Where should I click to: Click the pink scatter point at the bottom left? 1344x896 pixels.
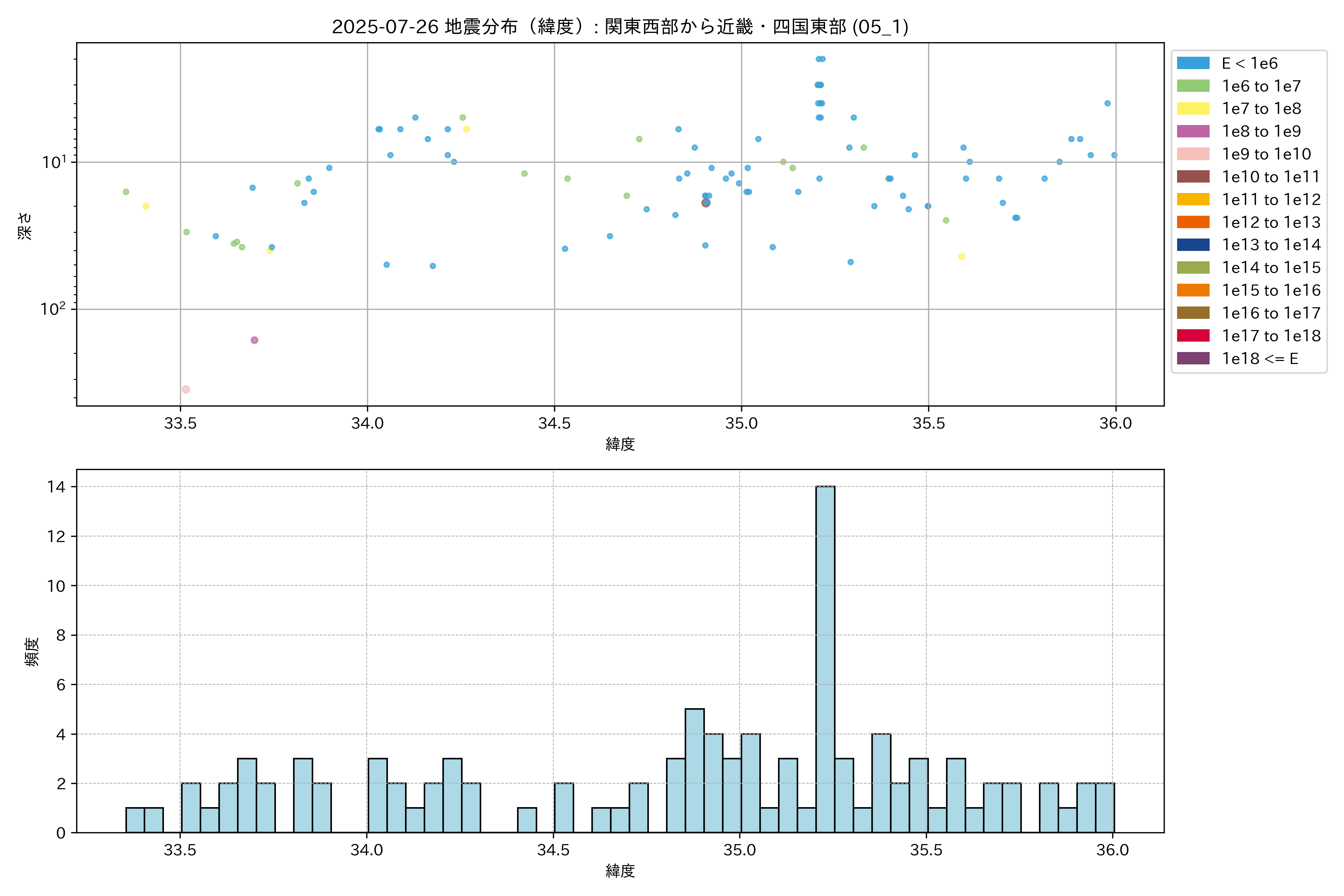pos(186,389)
